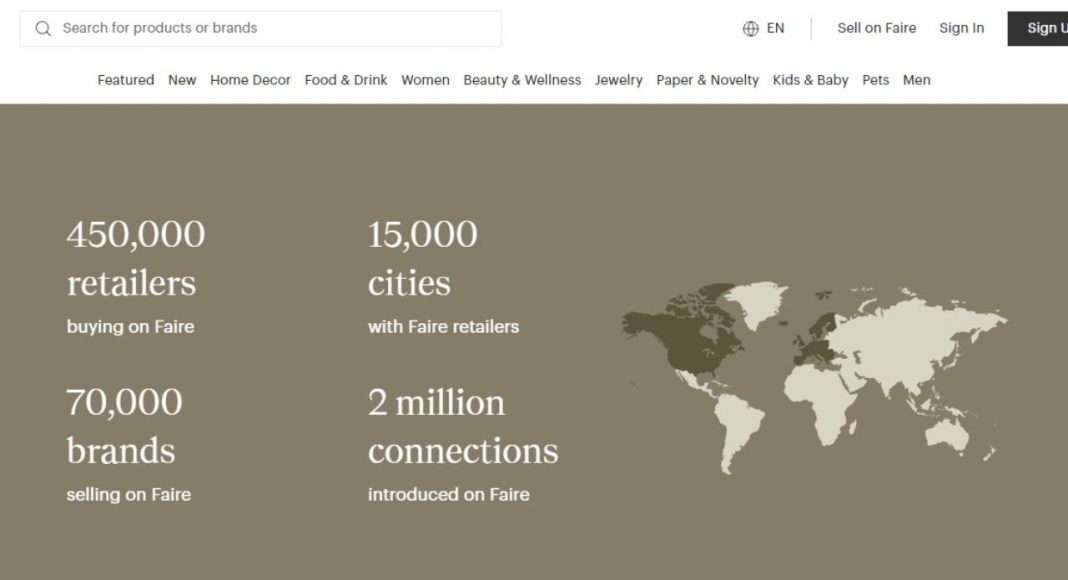
Task: Open the Sell on Faire link
Action: tap(877, 28)
